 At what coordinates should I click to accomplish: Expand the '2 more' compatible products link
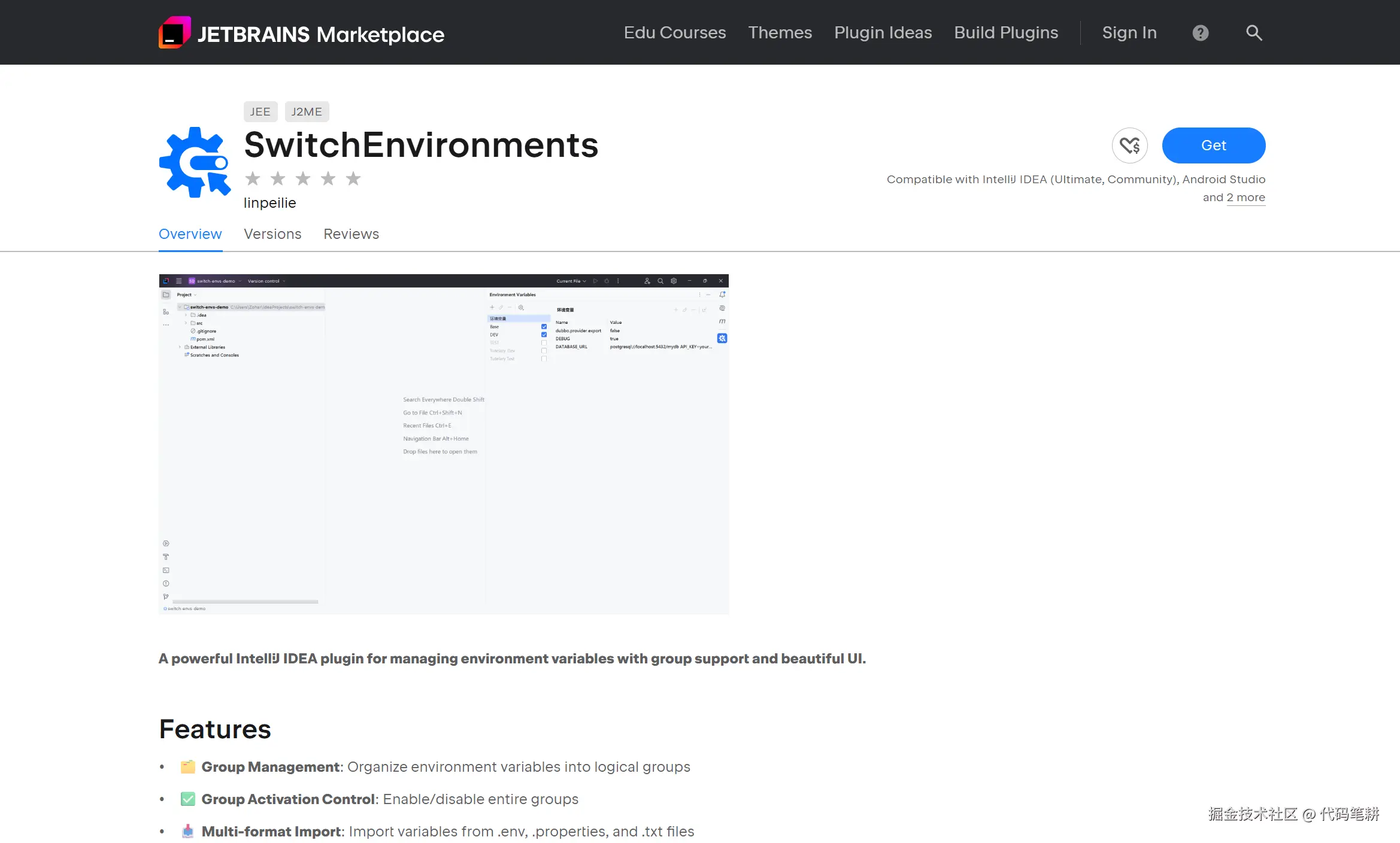1246,198
